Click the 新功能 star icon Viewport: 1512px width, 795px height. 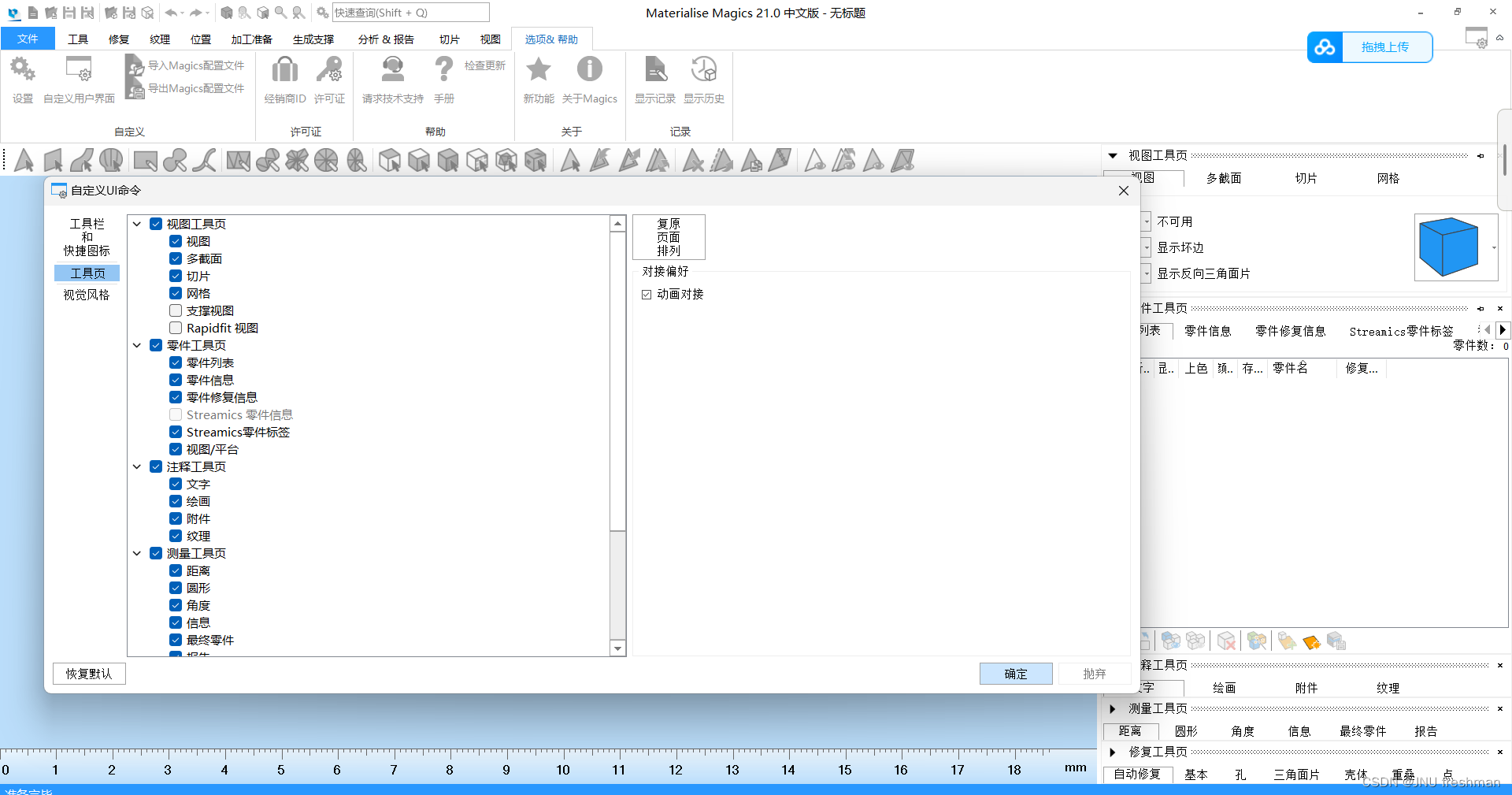click(539, 70)
